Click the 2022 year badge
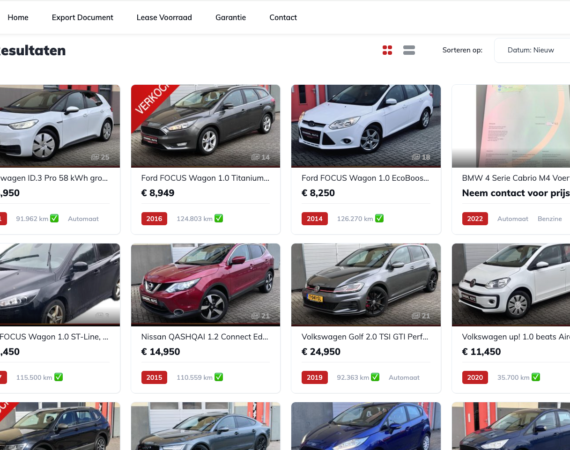The height and width of the screenshot is (450, 570). pyautogui.click(x=475, y=218)
